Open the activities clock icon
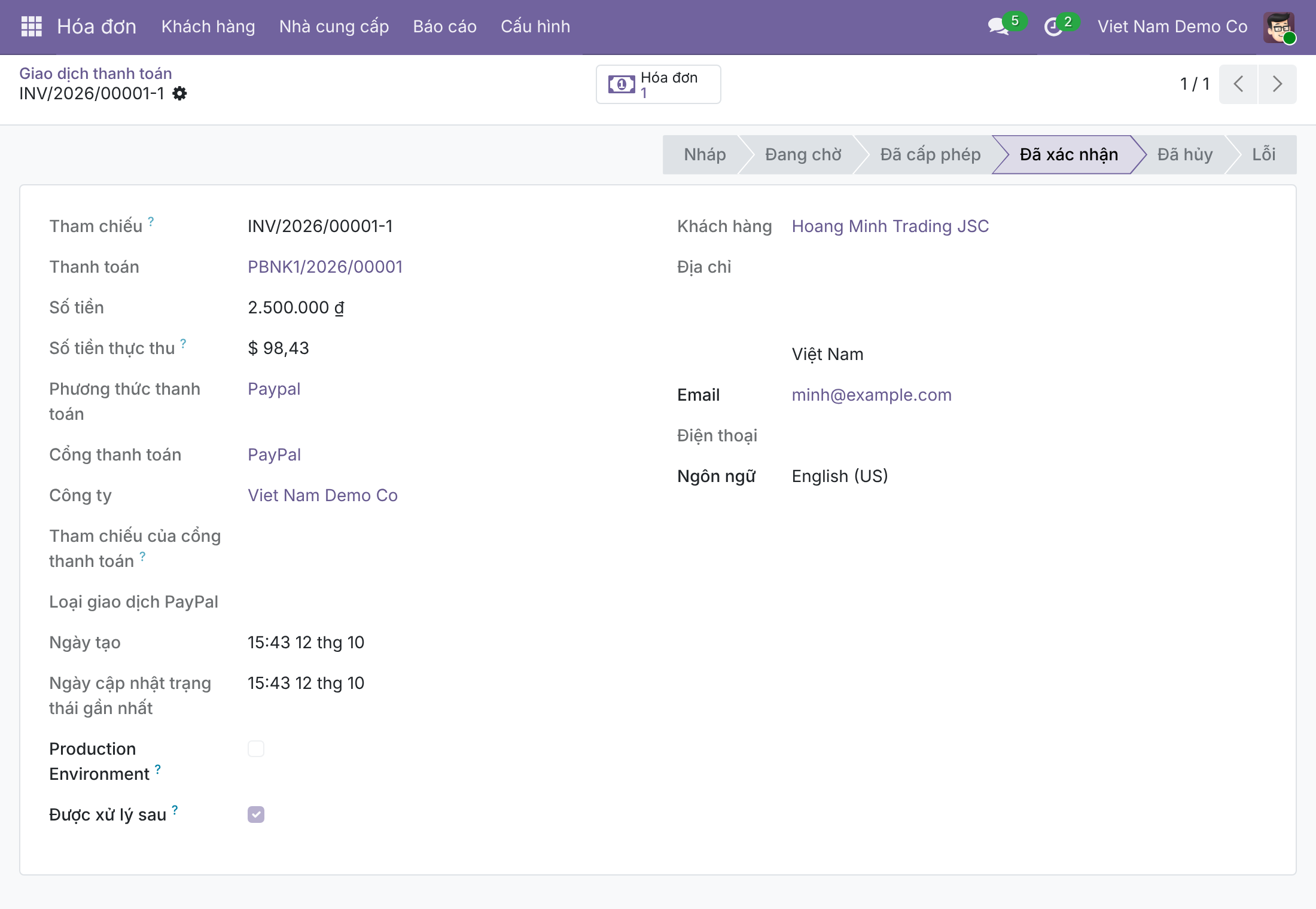This screenshot has width=1316, height=909. [1053, 26]
